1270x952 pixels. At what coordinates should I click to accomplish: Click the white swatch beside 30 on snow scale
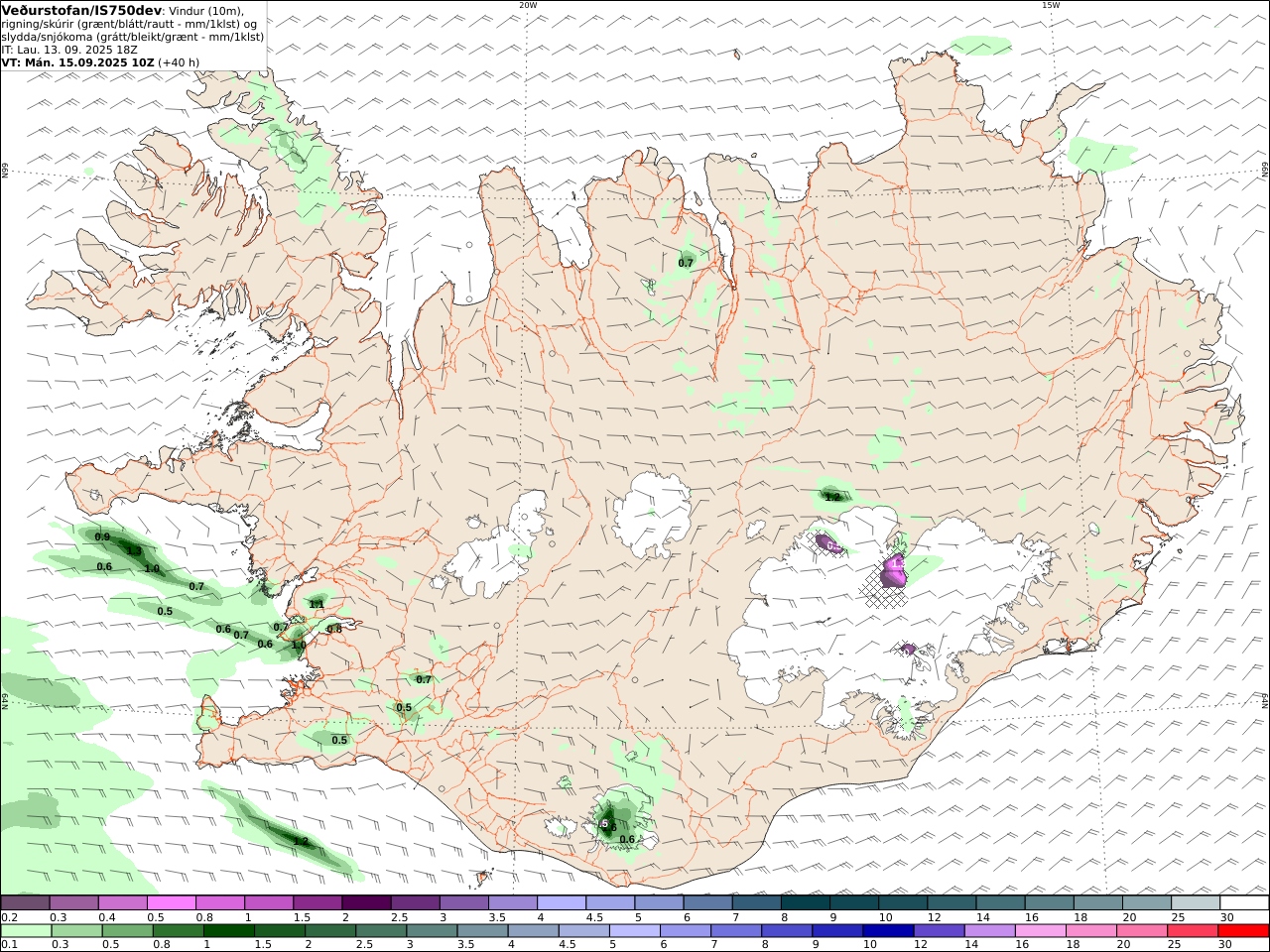[1243, 903]
